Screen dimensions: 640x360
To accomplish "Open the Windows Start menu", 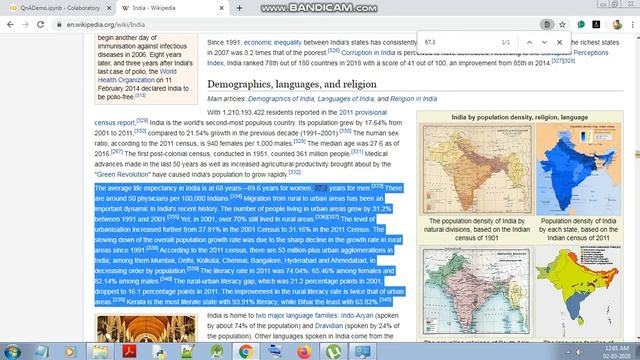I will tap(12, 351).
